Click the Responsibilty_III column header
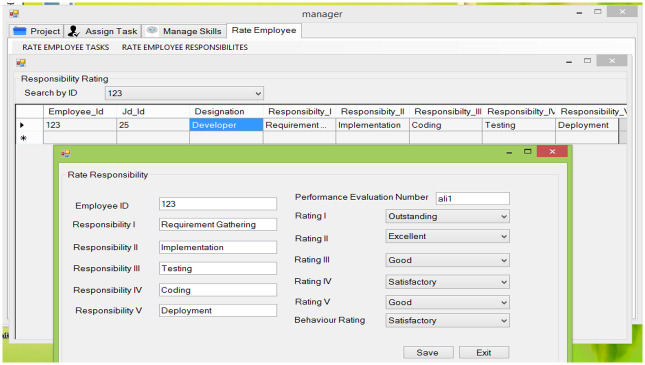The image size is (645, 365). pos(446,112)
